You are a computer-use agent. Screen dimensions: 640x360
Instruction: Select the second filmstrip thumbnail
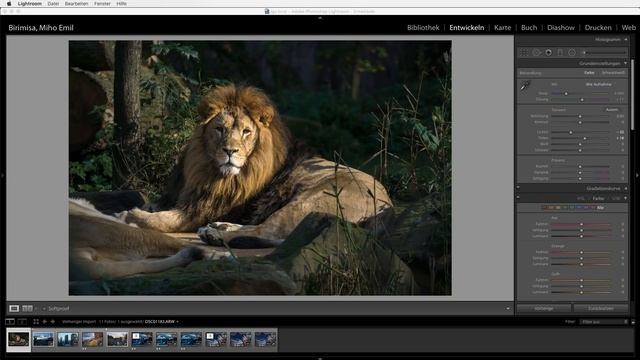coord(43,339)
